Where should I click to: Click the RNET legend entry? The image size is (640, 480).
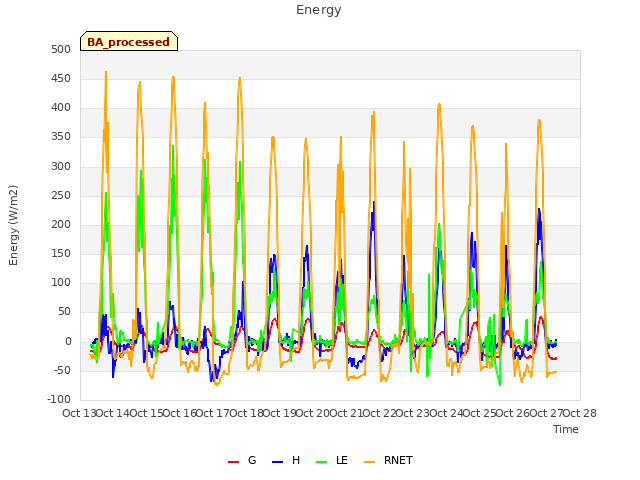tap(388, 460)
